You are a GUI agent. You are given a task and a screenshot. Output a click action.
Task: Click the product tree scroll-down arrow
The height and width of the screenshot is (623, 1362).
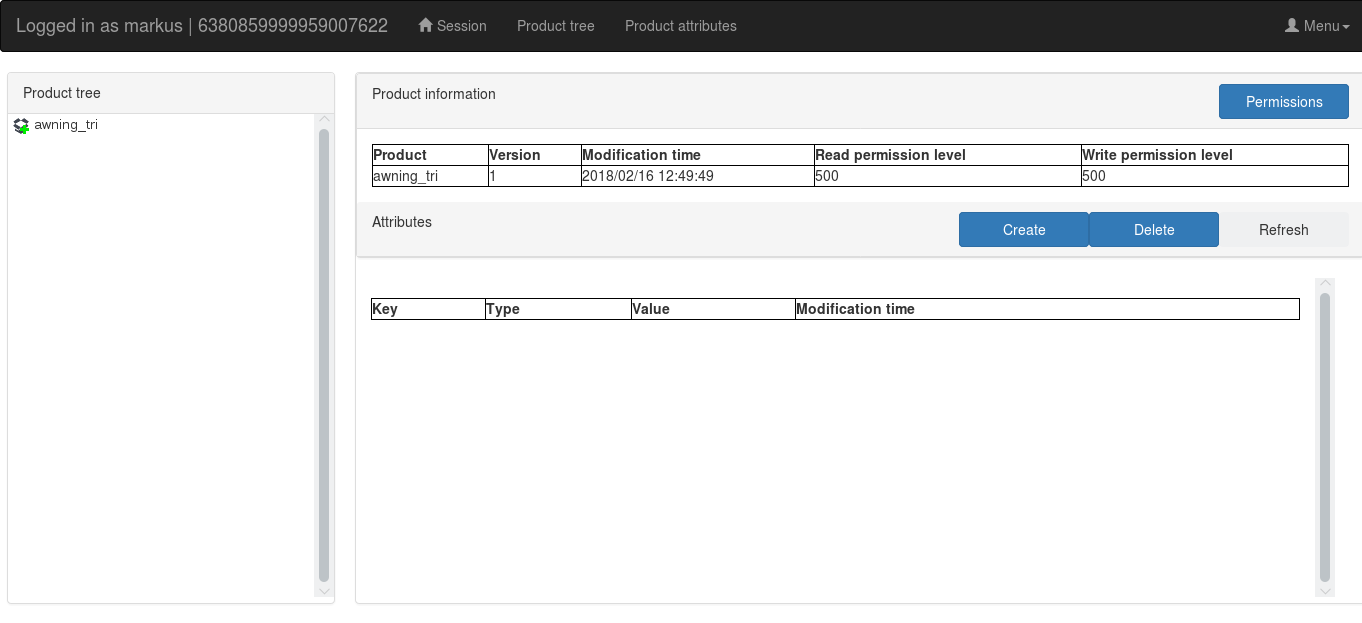324,590
